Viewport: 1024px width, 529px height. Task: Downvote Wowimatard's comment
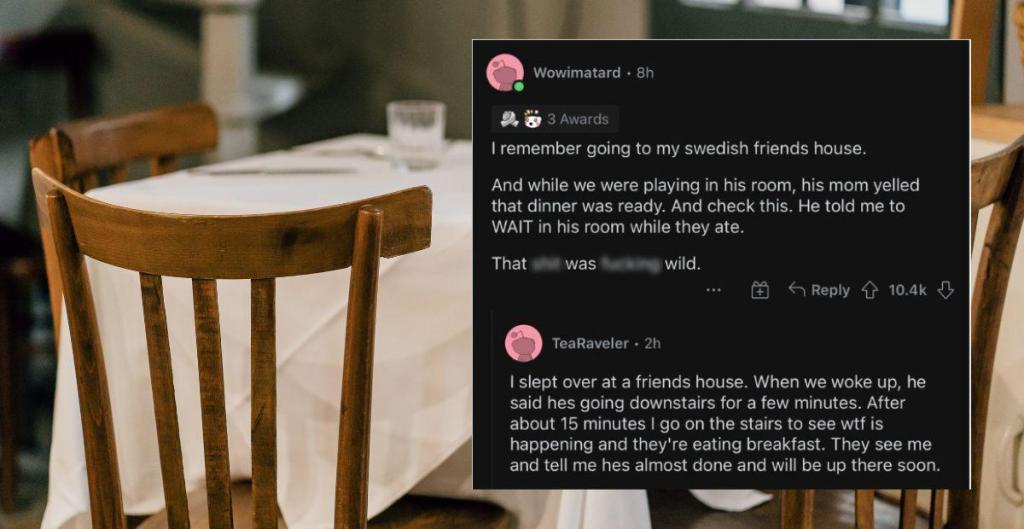click(x=945, y=290)
